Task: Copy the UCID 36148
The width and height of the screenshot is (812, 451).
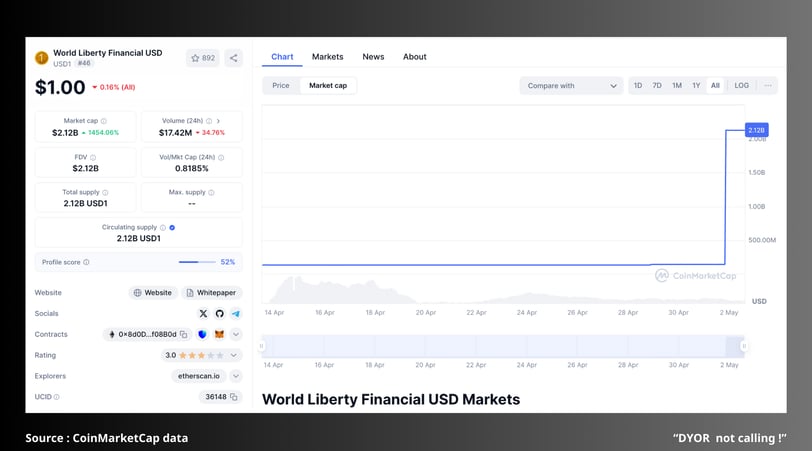Action: 234,397
